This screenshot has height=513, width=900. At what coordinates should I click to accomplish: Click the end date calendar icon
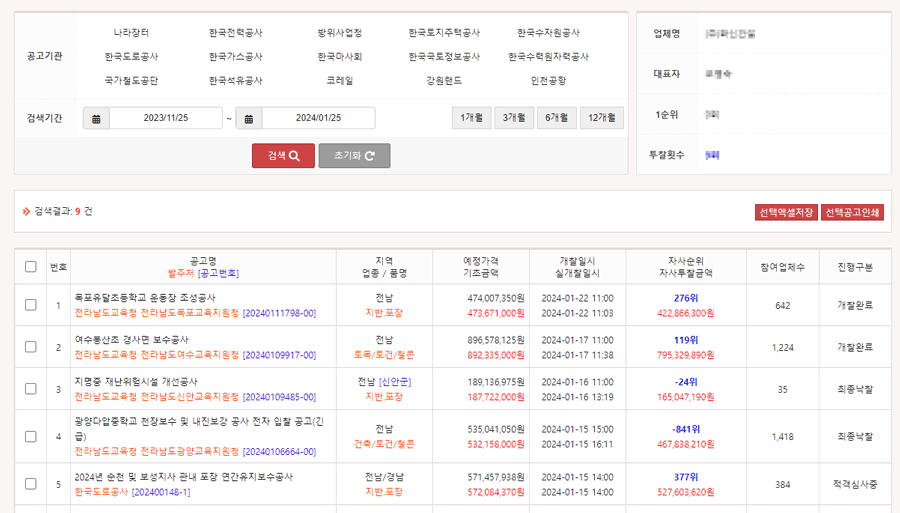coord(249,118)
